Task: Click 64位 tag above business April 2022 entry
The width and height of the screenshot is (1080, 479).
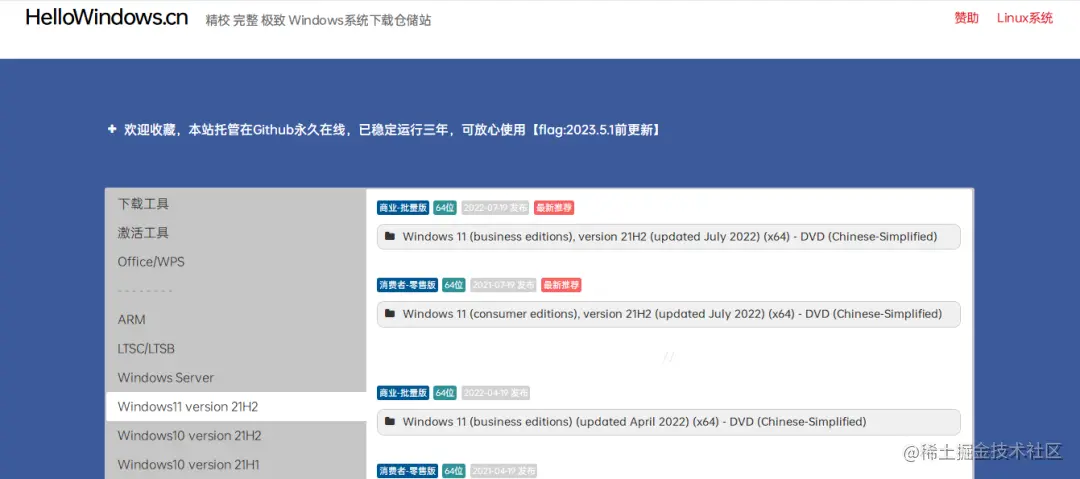Action: click(445, 393)
